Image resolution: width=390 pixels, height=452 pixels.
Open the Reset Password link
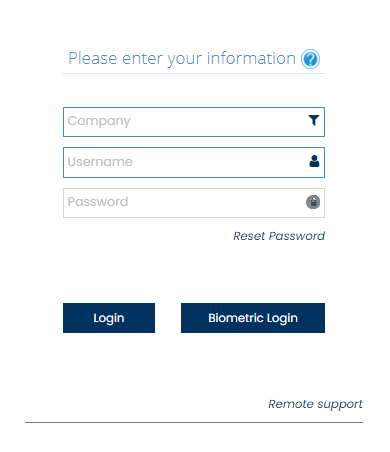tap(279, 236)
